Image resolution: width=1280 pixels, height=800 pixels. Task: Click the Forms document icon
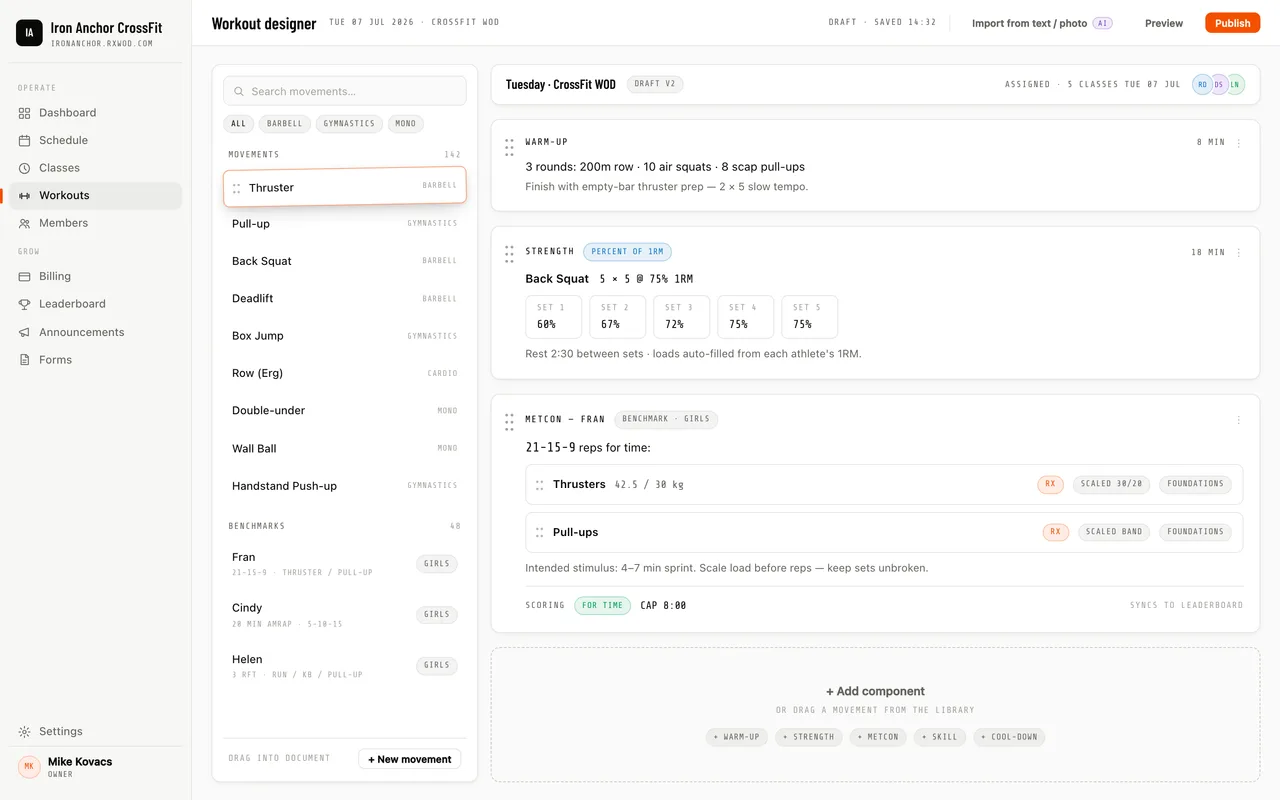[x=25, y=360]
